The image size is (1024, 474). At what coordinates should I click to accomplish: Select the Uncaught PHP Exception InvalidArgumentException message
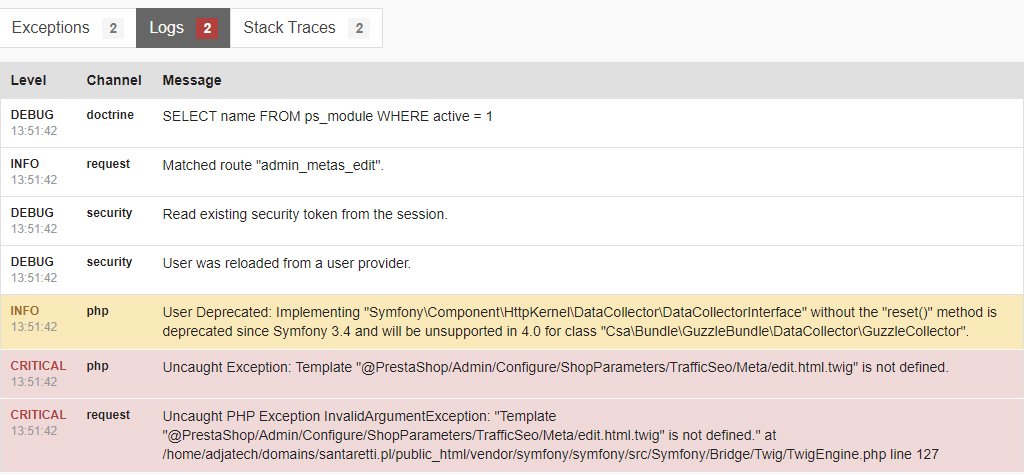coord(550,434)
